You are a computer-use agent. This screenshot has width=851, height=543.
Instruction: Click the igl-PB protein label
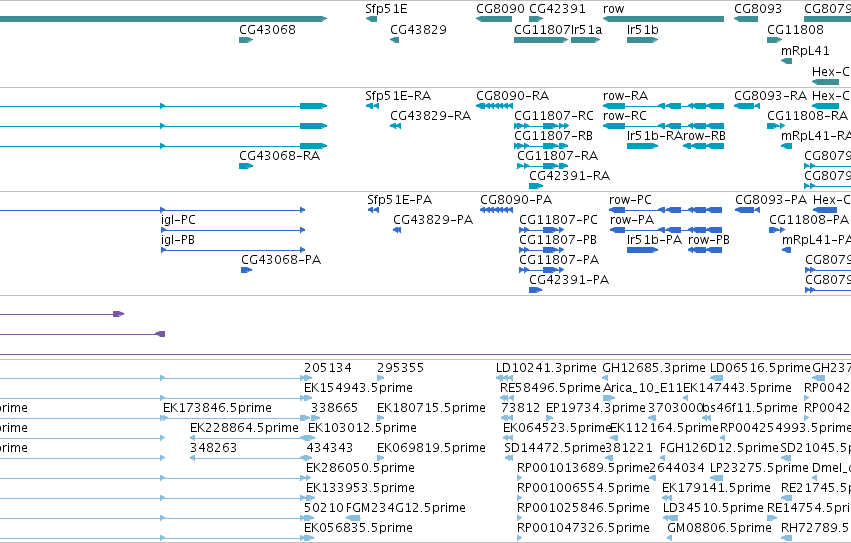(177, 240)
